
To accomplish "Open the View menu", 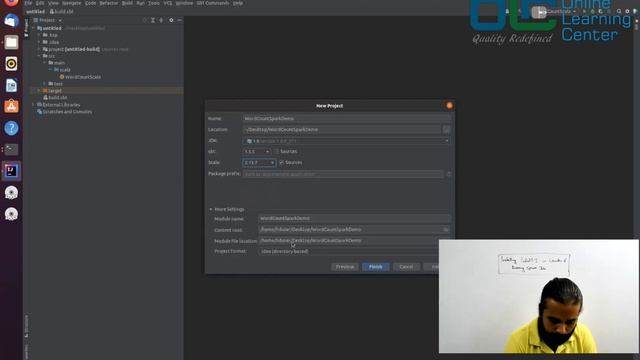I will [x=53, y=3].
